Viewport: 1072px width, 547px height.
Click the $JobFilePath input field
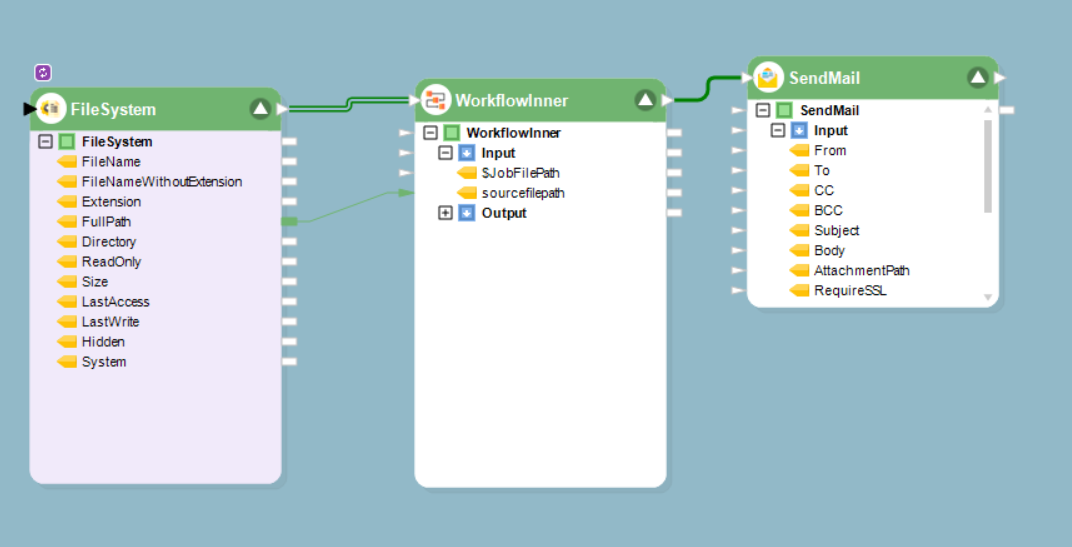(x=520, y=173)
